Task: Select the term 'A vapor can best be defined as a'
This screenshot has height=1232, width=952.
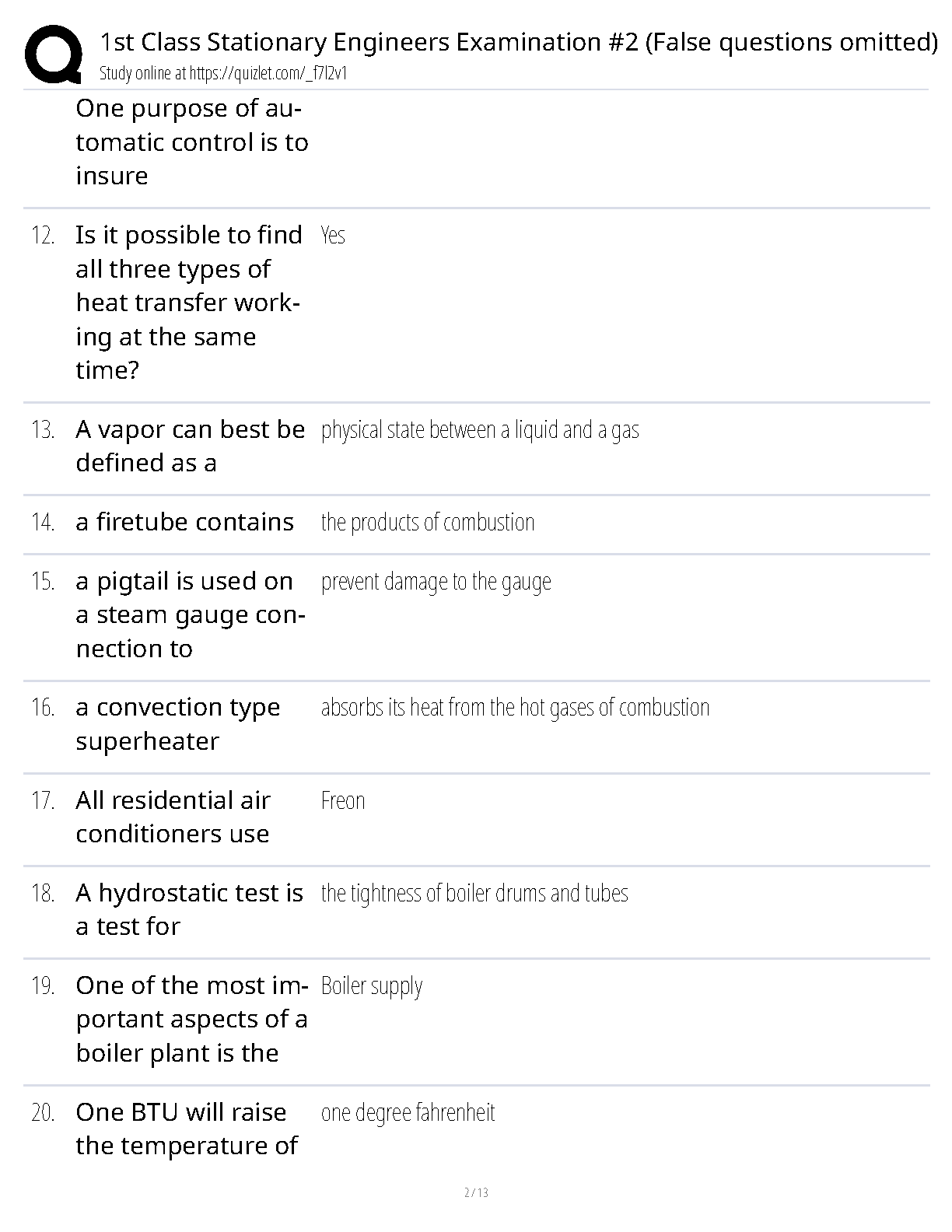Action: coord(191,446)
